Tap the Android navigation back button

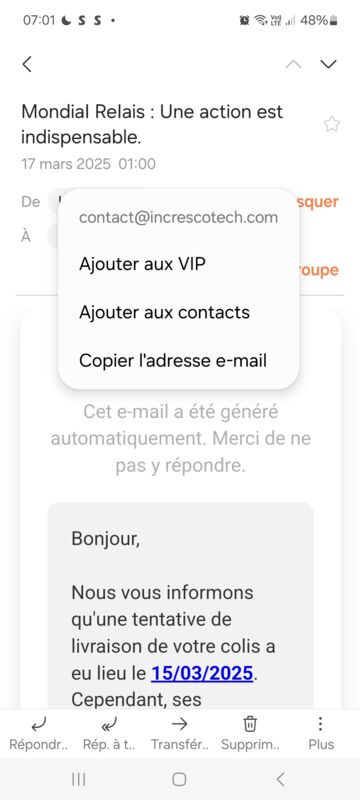(x=280, y=779)
